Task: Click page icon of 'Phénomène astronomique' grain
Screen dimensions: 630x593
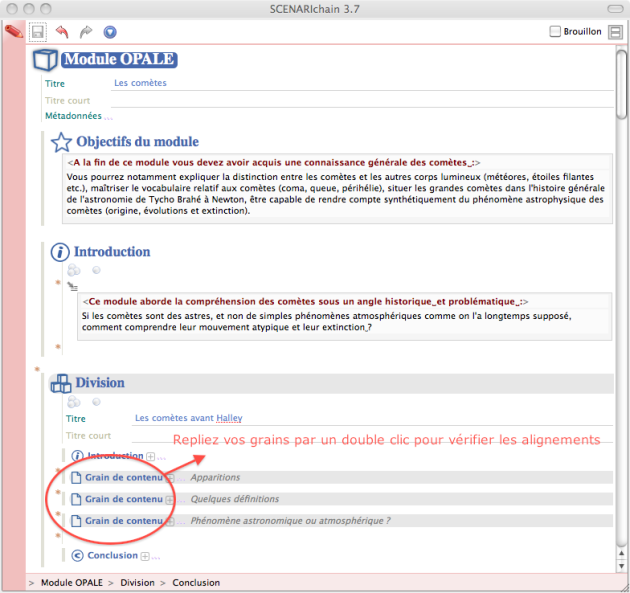Action: pos(76,521)
